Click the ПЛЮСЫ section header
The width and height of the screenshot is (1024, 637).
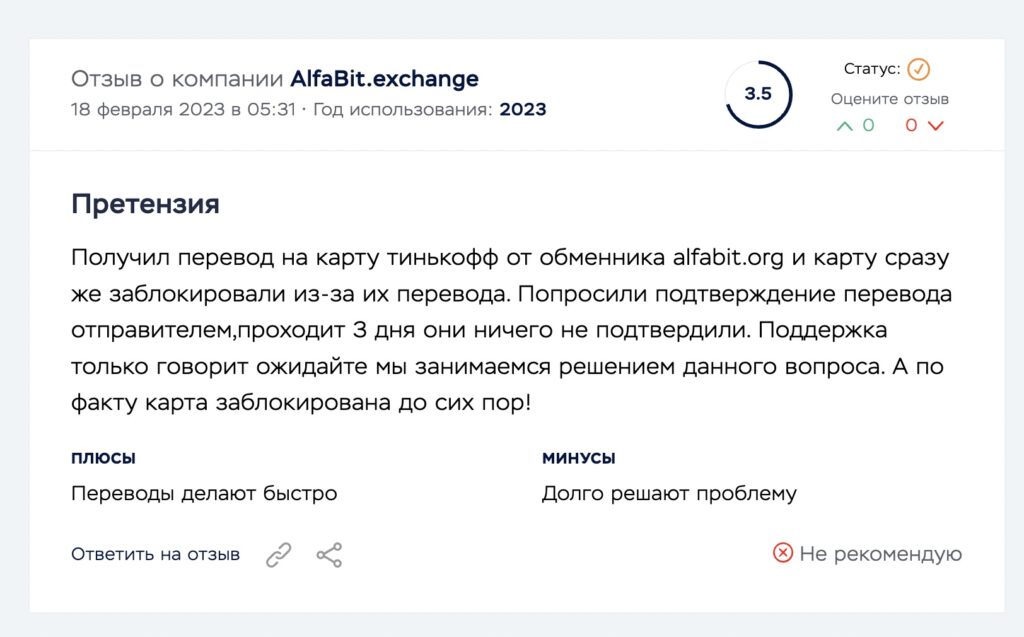click(x=103, y=458)
